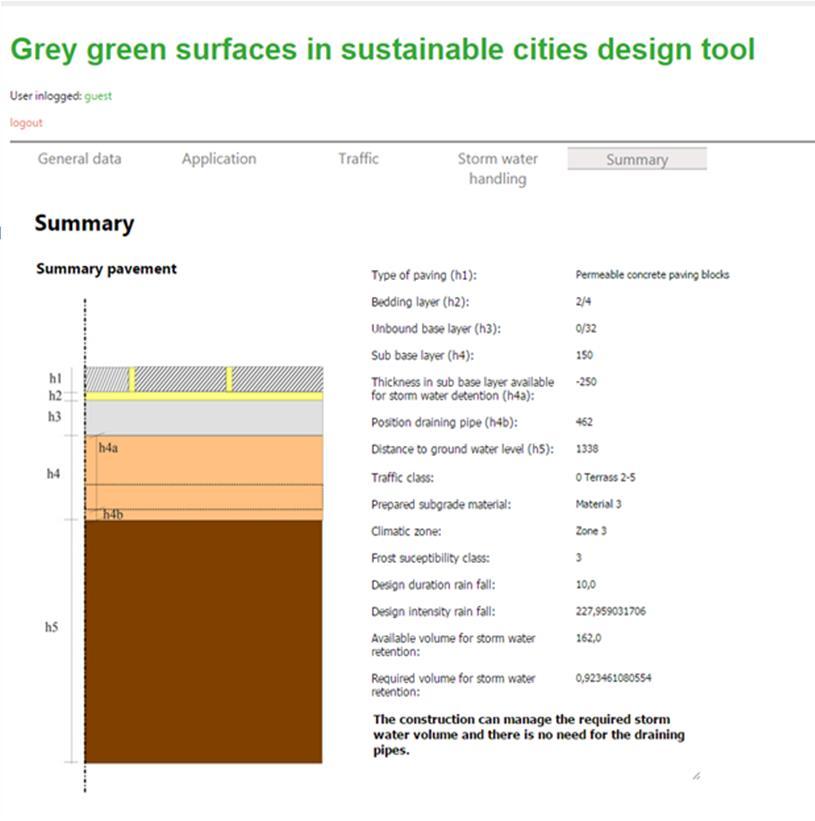Click the 'Material 3' value
Screen dimensions: 815x821
(598, 504)
